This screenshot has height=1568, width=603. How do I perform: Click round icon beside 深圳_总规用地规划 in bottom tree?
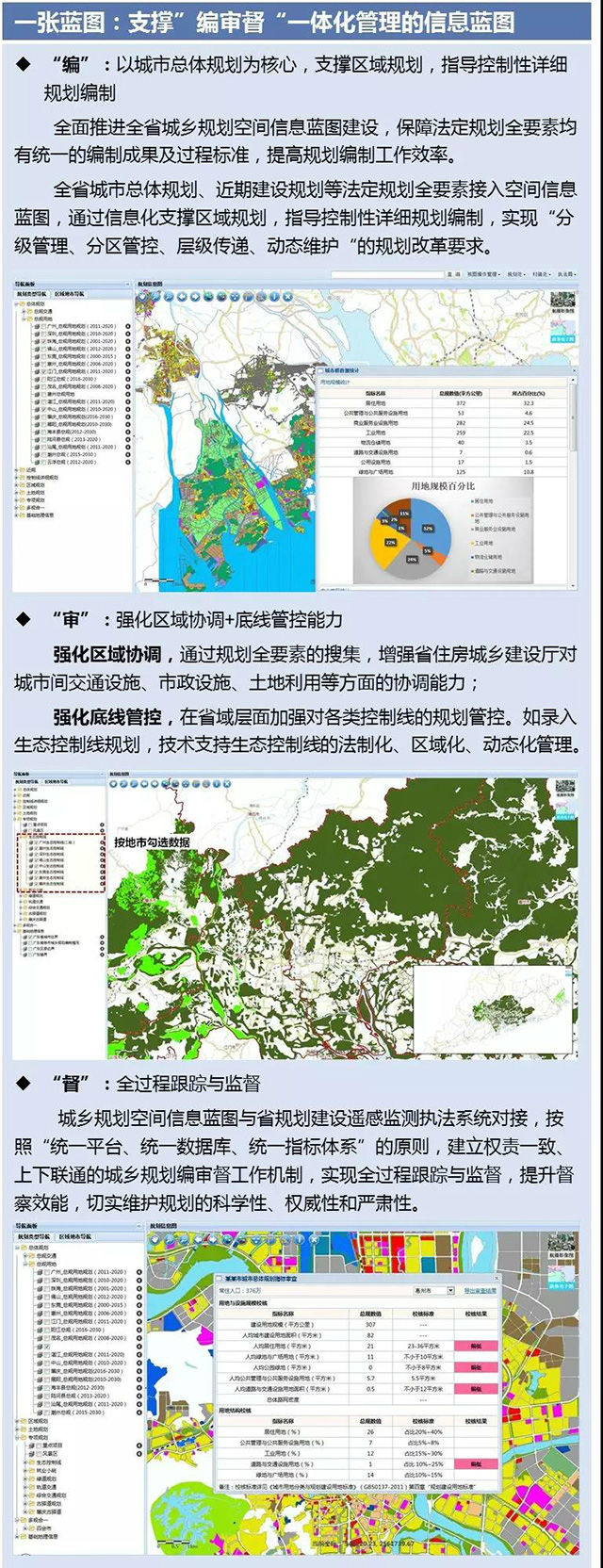click(139, 1280)
